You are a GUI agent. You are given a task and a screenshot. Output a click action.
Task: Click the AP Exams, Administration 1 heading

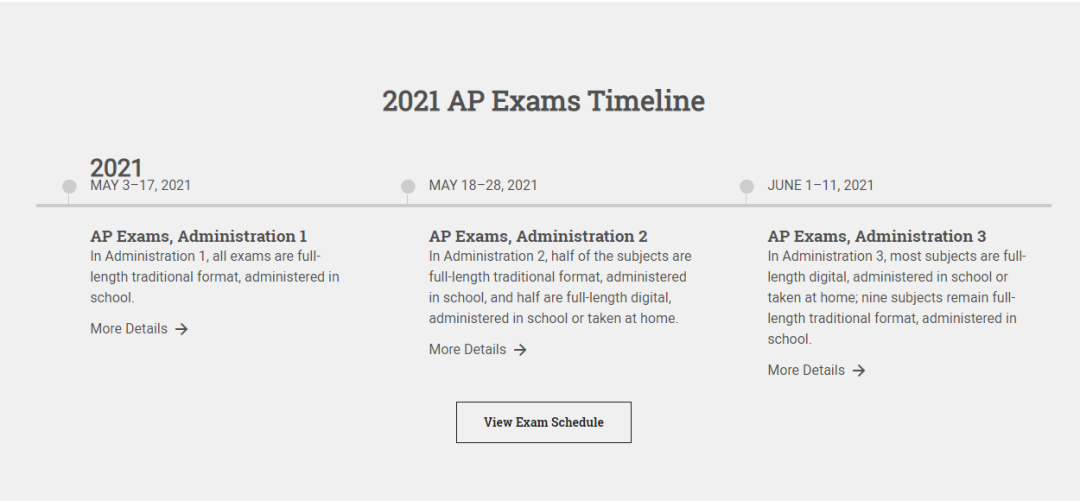[x=198, y=236]
